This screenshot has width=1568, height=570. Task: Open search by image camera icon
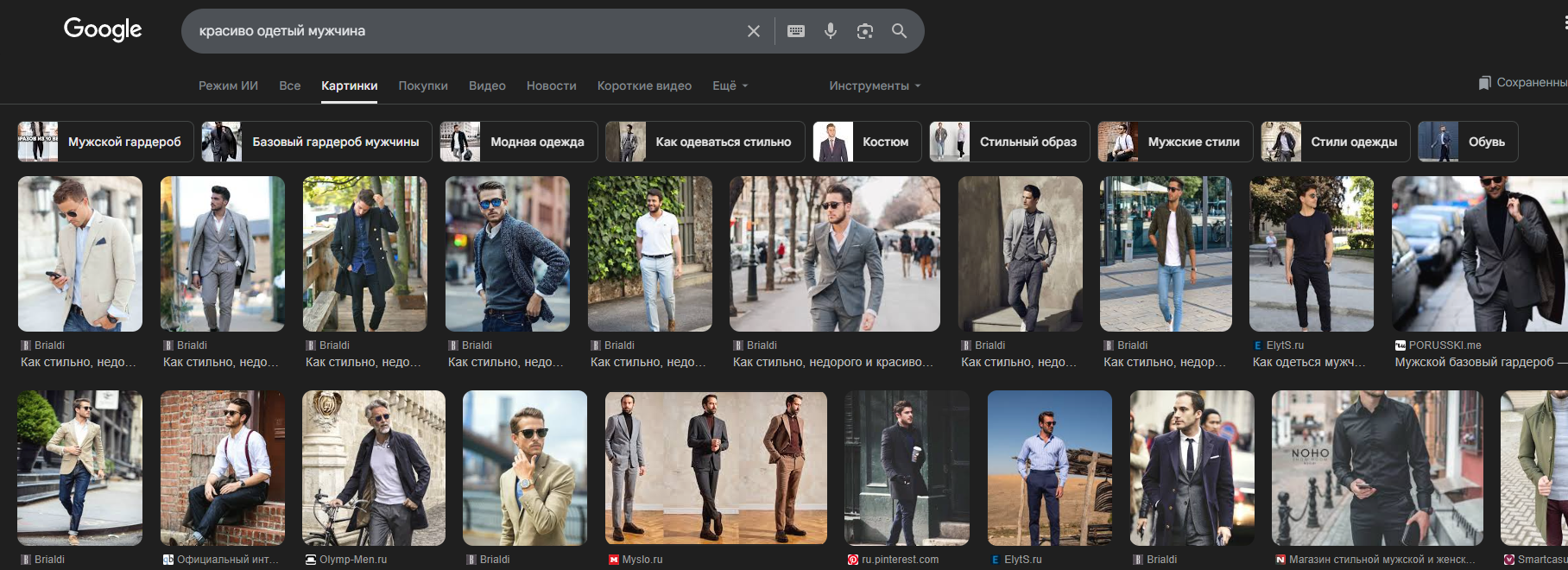point(864,31)
